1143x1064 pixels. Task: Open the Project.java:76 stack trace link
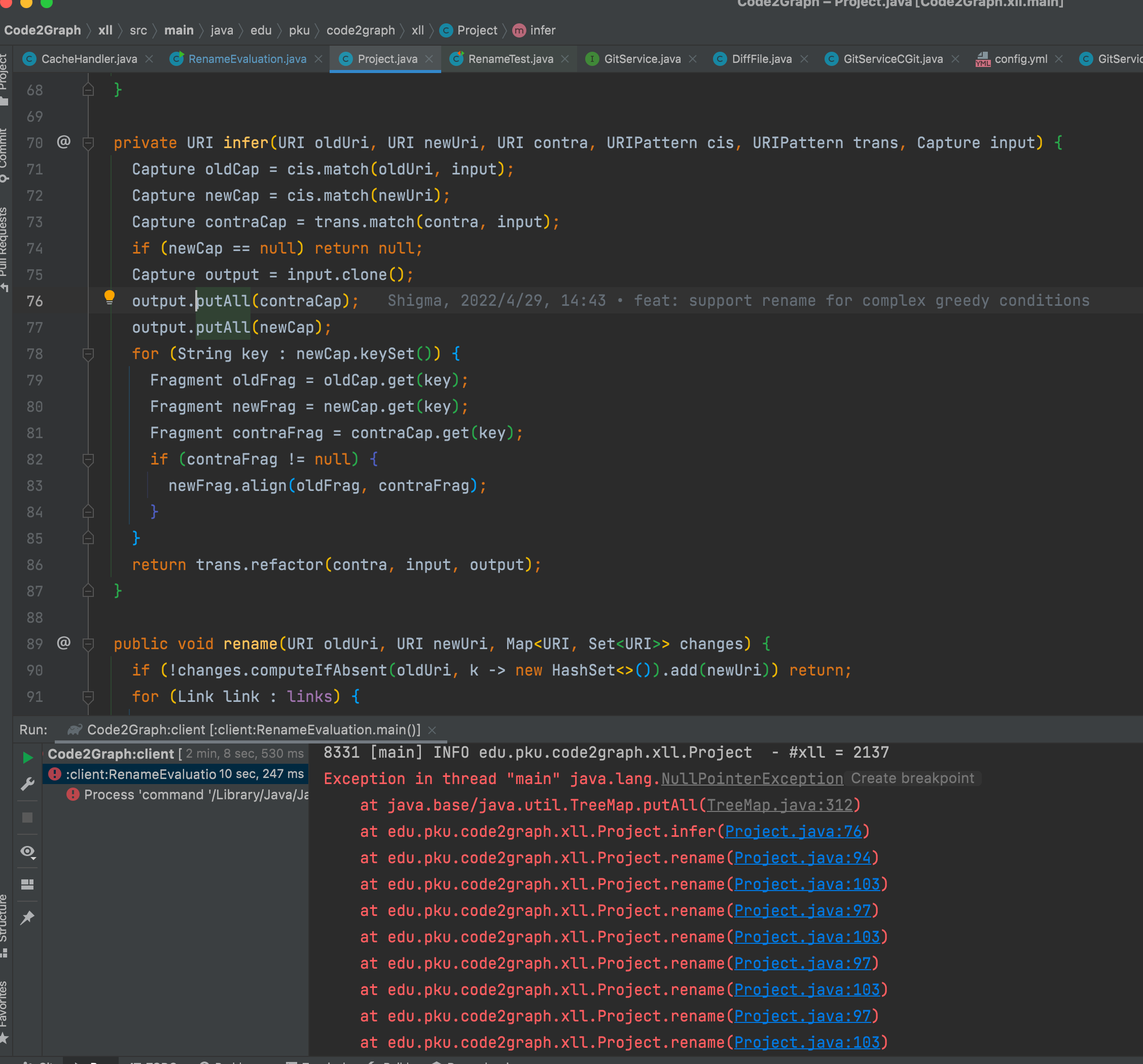(793, 831)
